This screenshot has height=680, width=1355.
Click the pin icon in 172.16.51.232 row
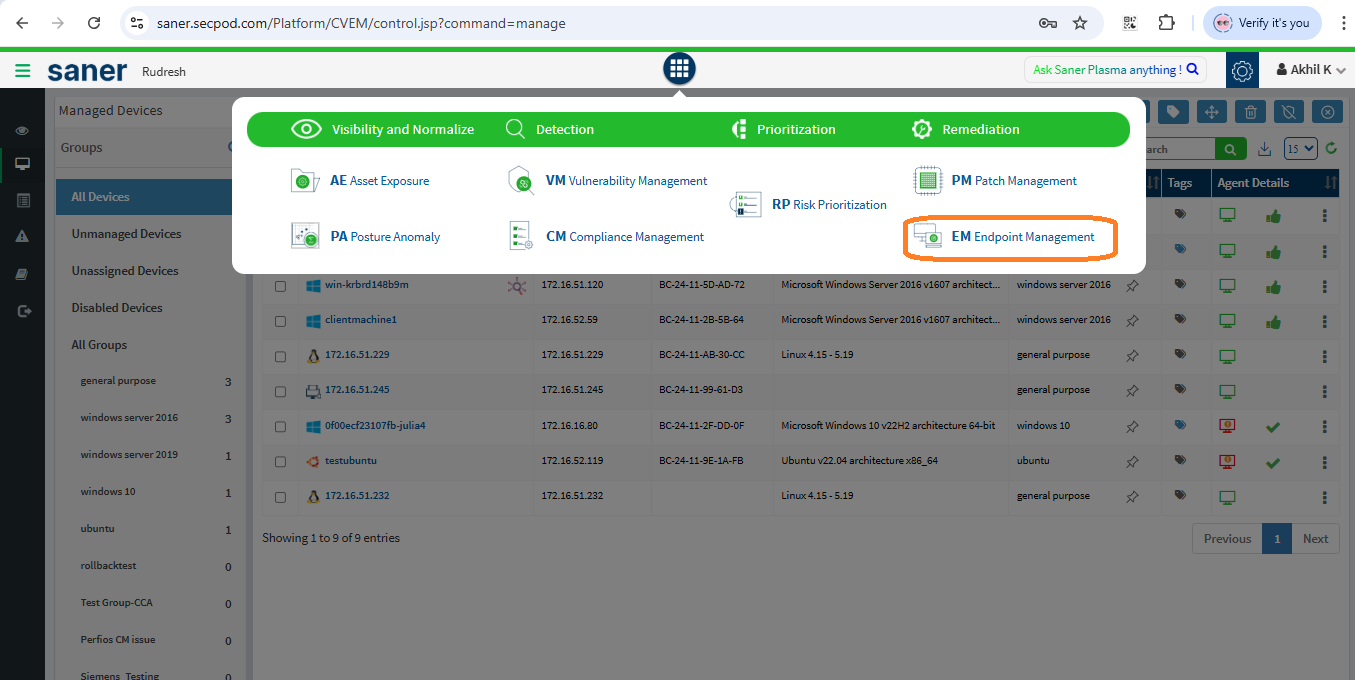(x=1132, y=496)
